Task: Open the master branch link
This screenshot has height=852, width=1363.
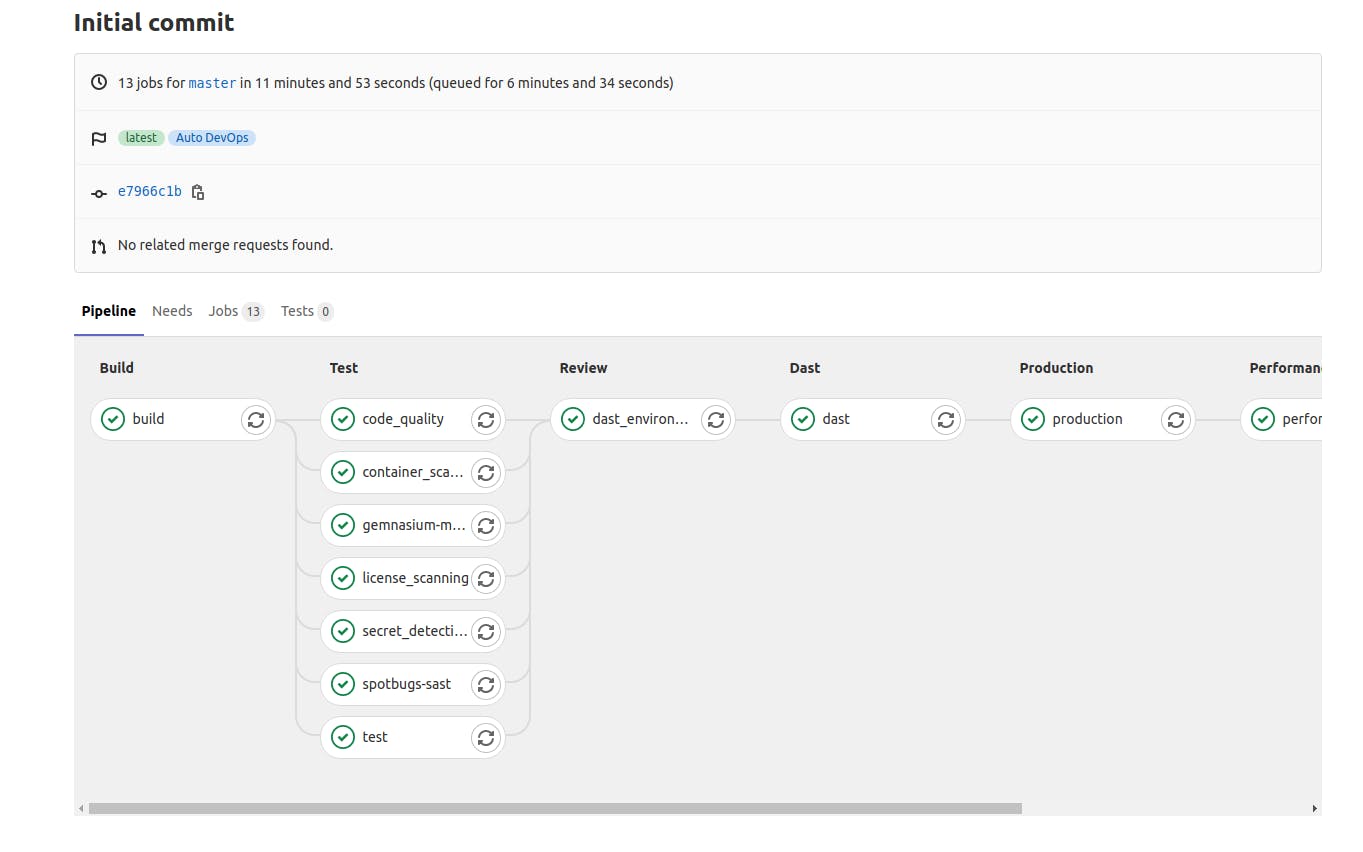Action: tap(212, 83)
